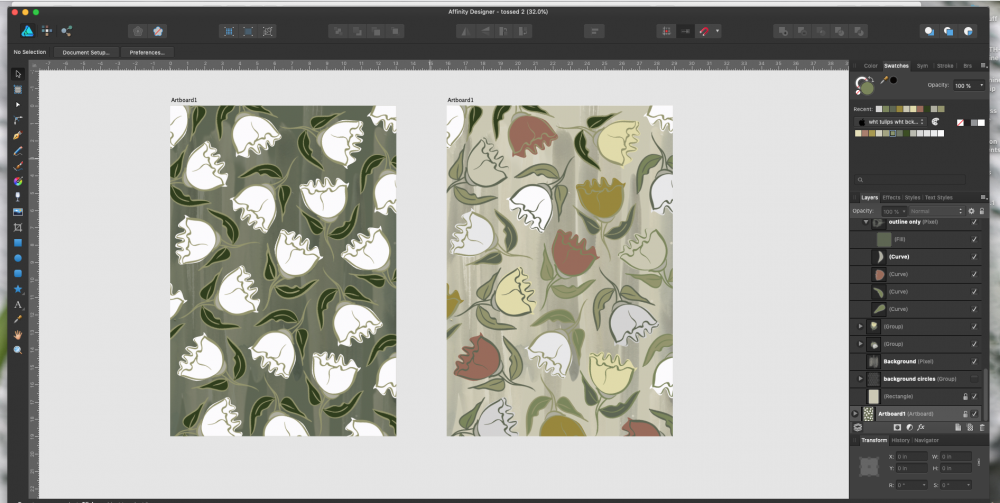Expand the background circles group
The image size is (1000, 503).
(x=860, y=379)
